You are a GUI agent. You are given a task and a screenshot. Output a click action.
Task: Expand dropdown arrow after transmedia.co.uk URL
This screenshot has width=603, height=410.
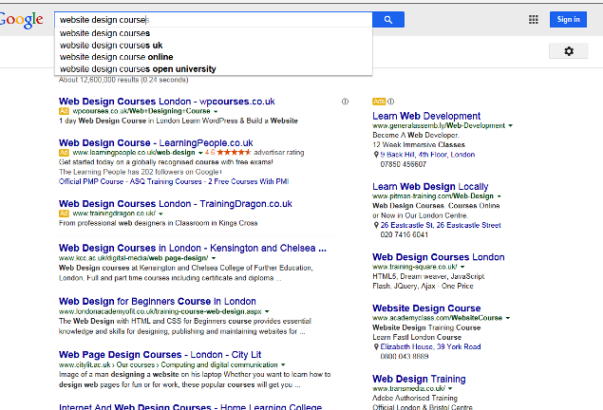click(x=450, y=388)
